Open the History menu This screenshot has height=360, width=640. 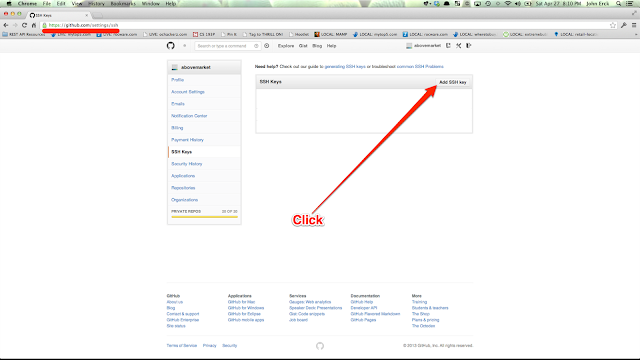96,3
